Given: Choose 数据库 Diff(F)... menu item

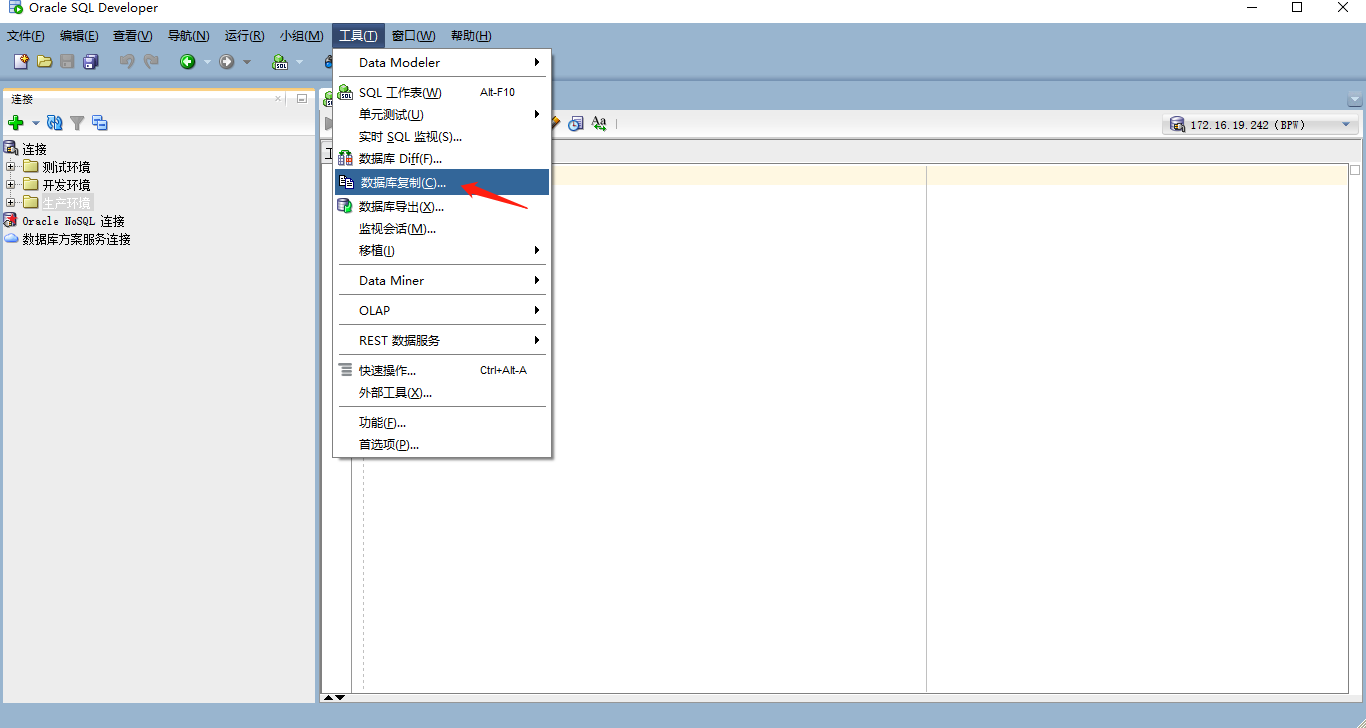Looking at the screenshot, I should click(x=442, y=158).
